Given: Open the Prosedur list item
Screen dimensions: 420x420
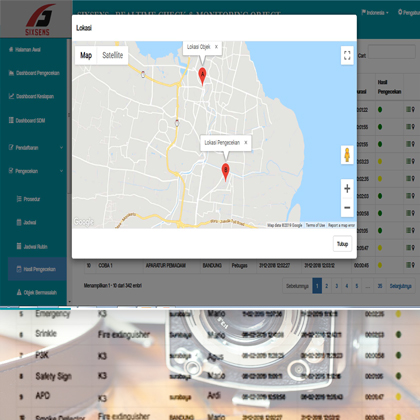Looking at the screenshot, I should point(28,199).
